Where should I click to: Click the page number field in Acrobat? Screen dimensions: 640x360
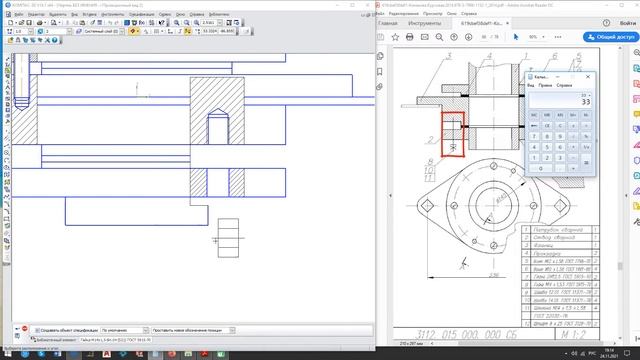(484, 37)
